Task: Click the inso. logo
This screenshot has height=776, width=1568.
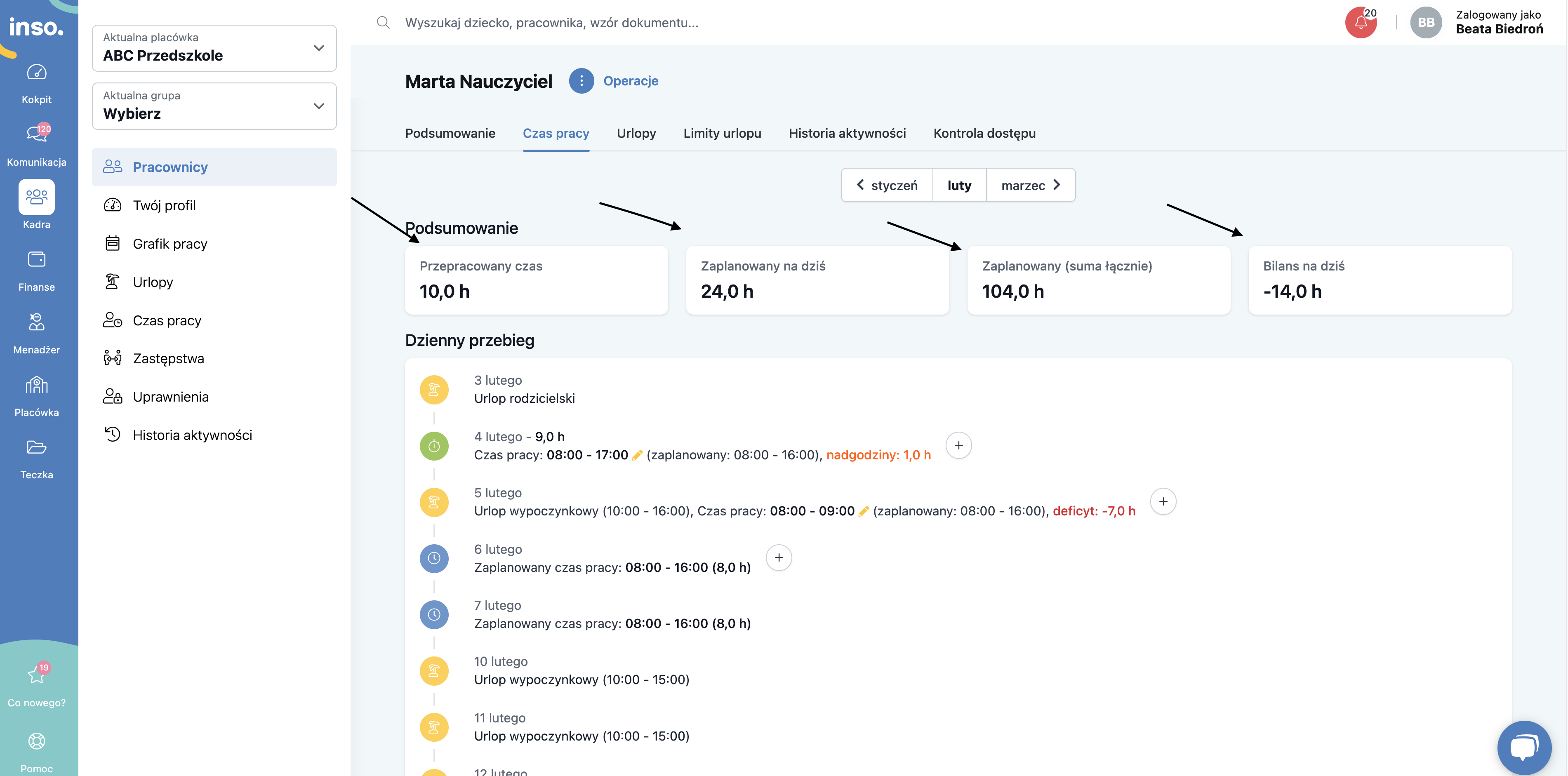Action: click(36, 27)
